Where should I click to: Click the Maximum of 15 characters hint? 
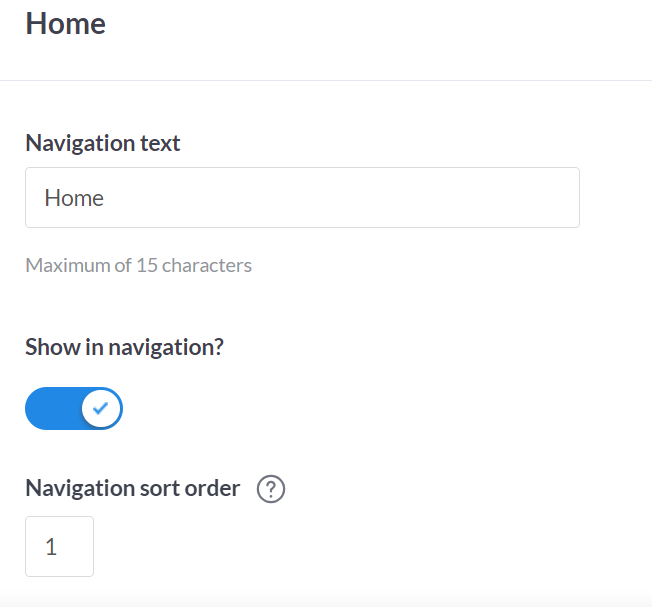click(139, 266)
